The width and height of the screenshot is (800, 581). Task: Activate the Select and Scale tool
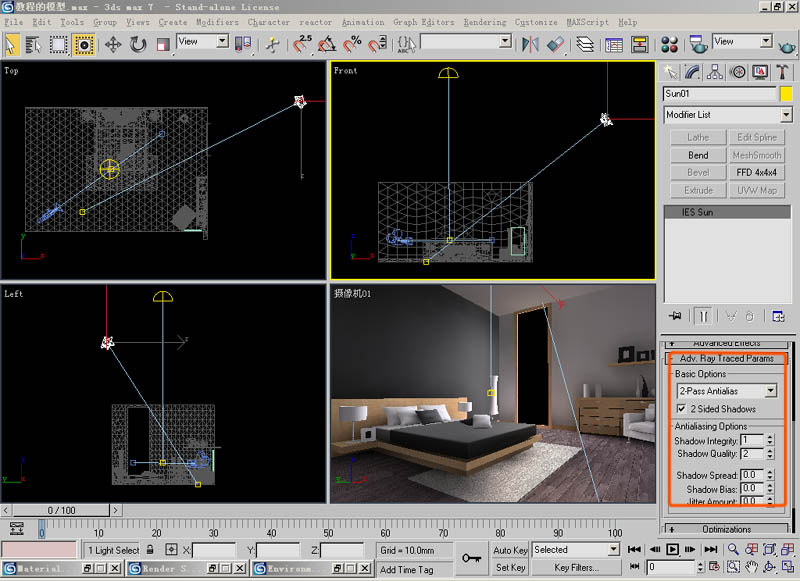pyautogui.click(x=163, y=45)
